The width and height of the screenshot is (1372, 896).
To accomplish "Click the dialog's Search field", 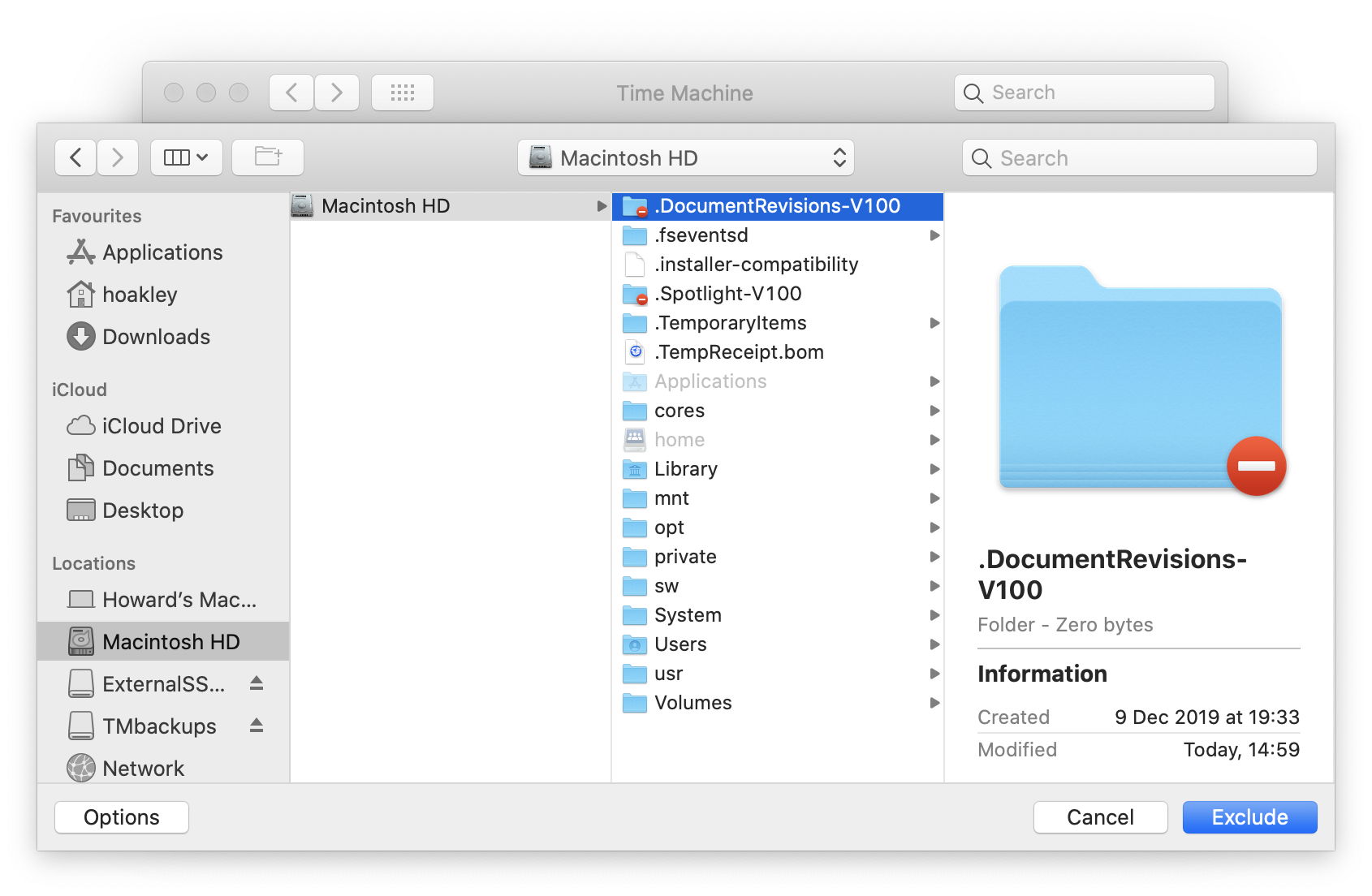I will [x=1139, y=157].
